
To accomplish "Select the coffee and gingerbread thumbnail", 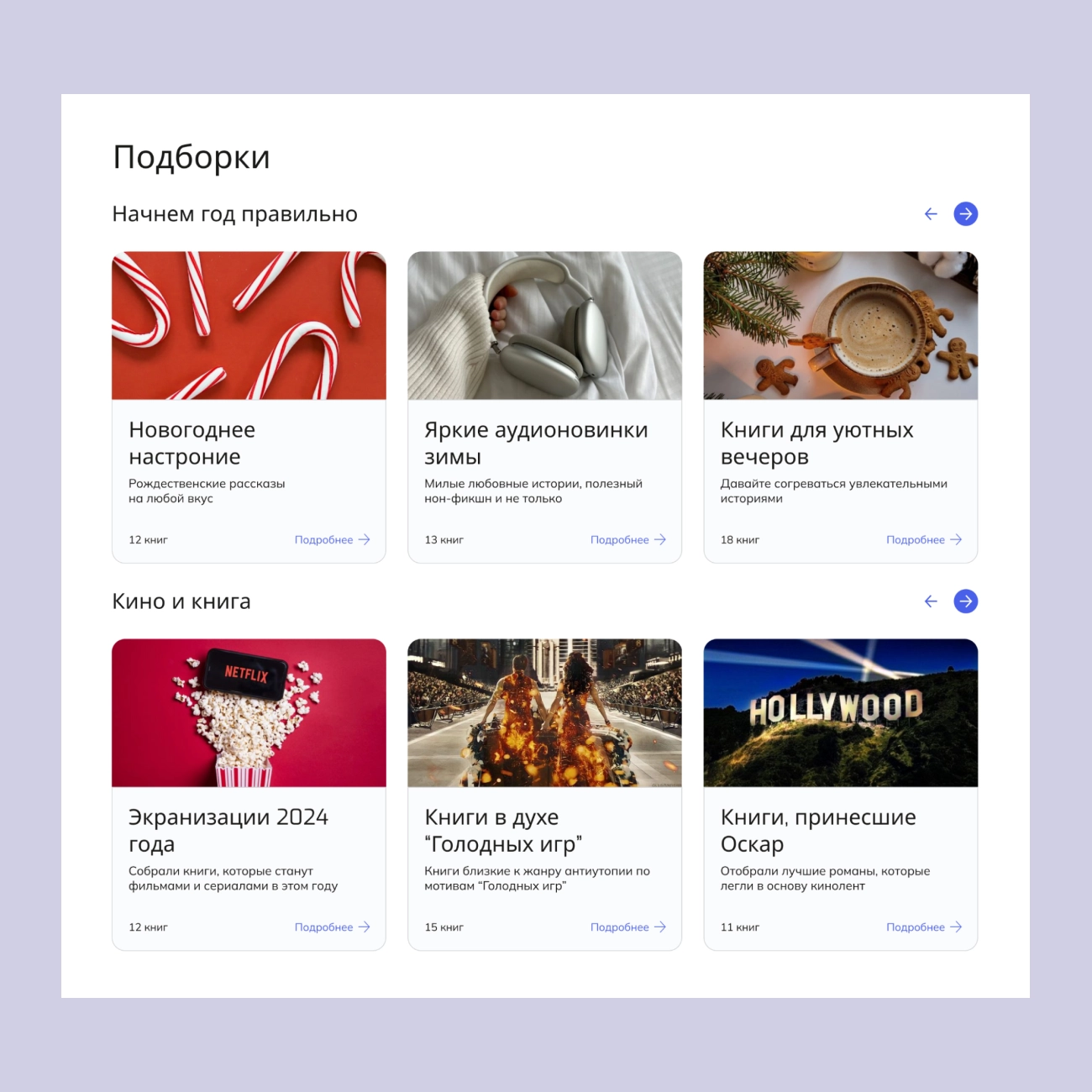I will click(841, 326).
